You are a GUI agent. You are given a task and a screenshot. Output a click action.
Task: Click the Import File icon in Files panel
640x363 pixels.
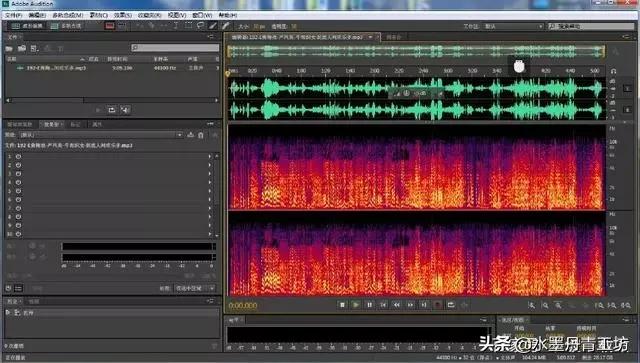coord(22,49)
